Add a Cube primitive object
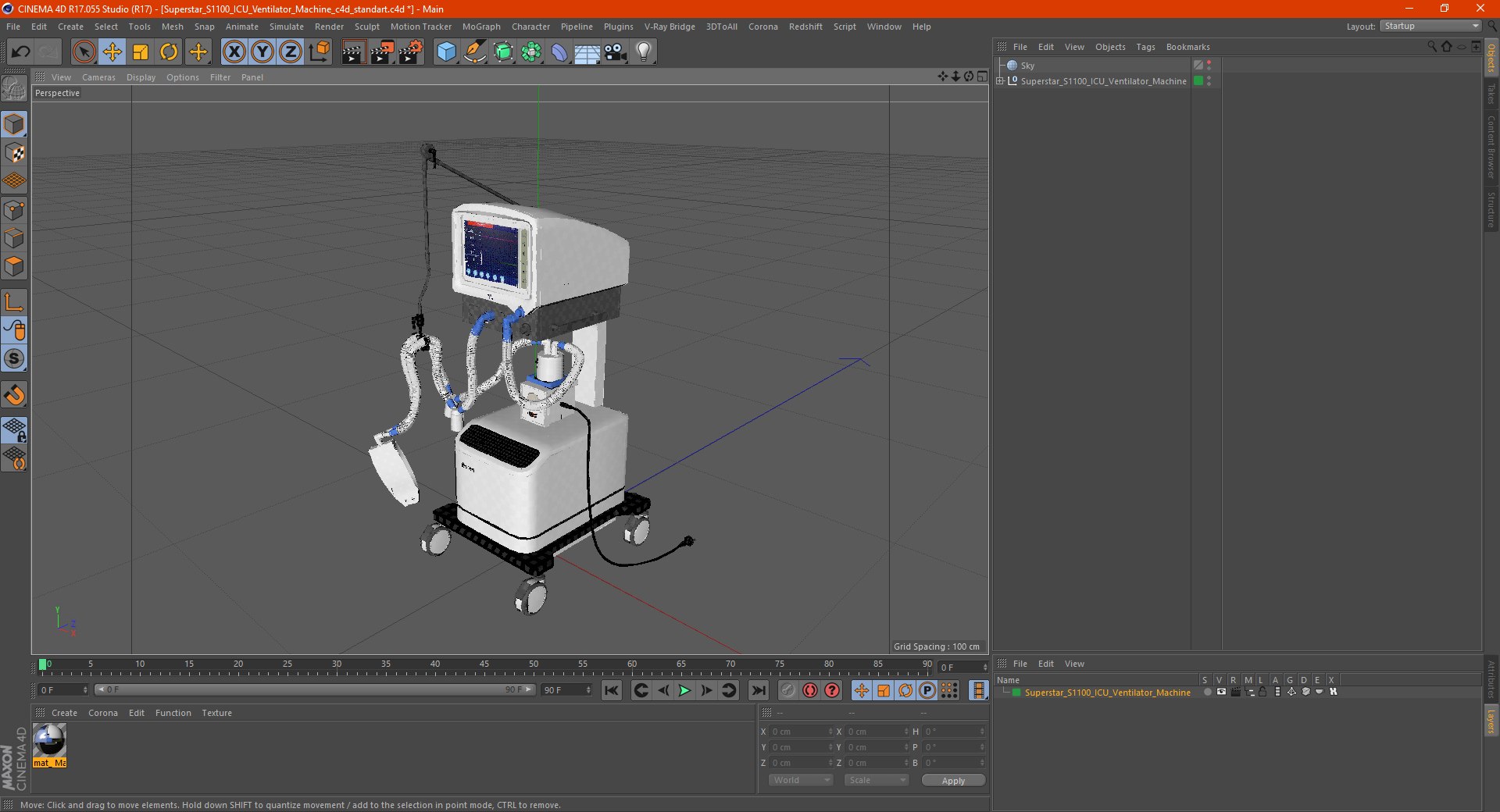The height and width of the screenshot is (812, 1500). (x=446, y=52)
